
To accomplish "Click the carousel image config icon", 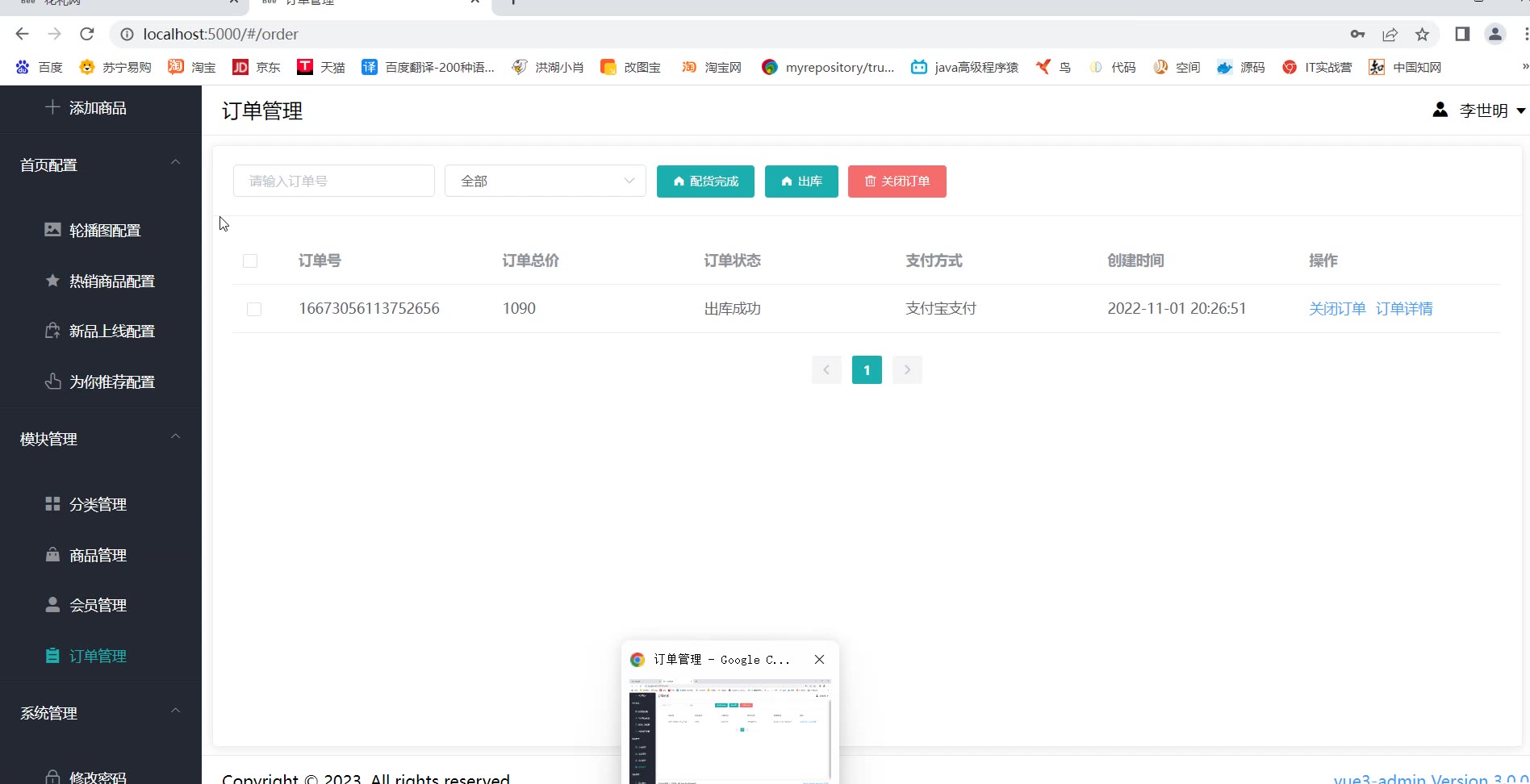I will click(52, 230).
